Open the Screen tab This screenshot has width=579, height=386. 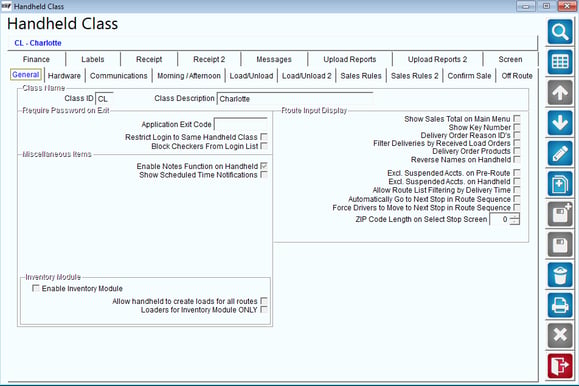coord(510,59)
